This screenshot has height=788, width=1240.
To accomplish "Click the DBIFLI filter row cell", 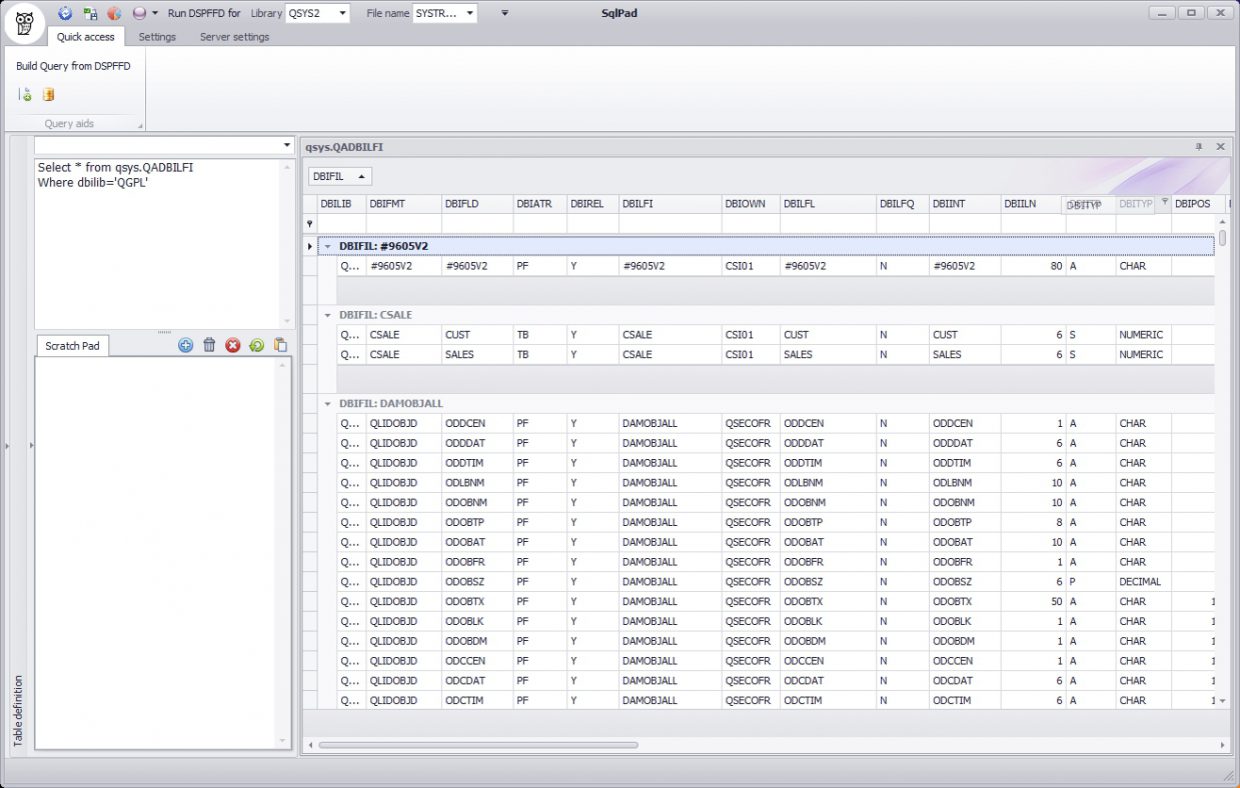I will pyautogui.click(x=670, y=224).
